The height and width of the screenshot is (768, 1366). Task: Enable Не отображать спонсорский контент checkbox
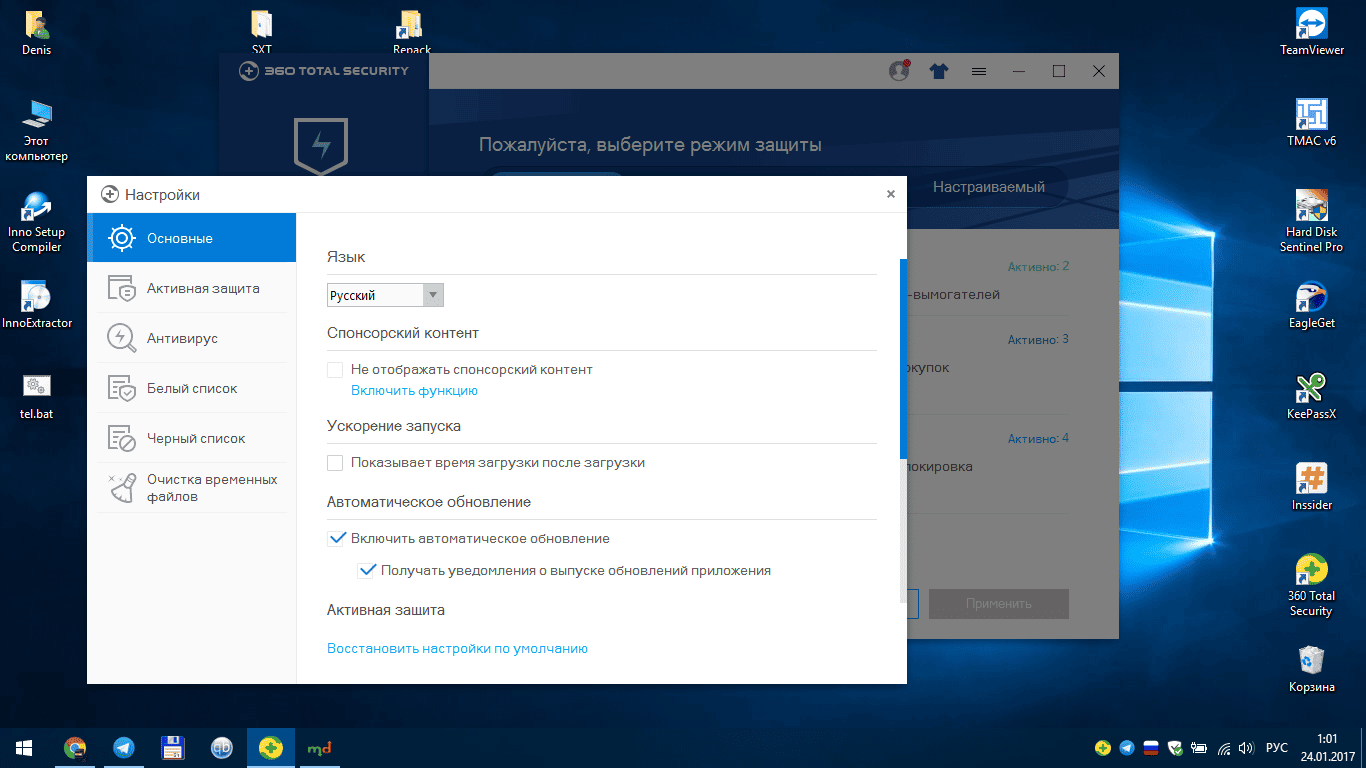(335, 370)
